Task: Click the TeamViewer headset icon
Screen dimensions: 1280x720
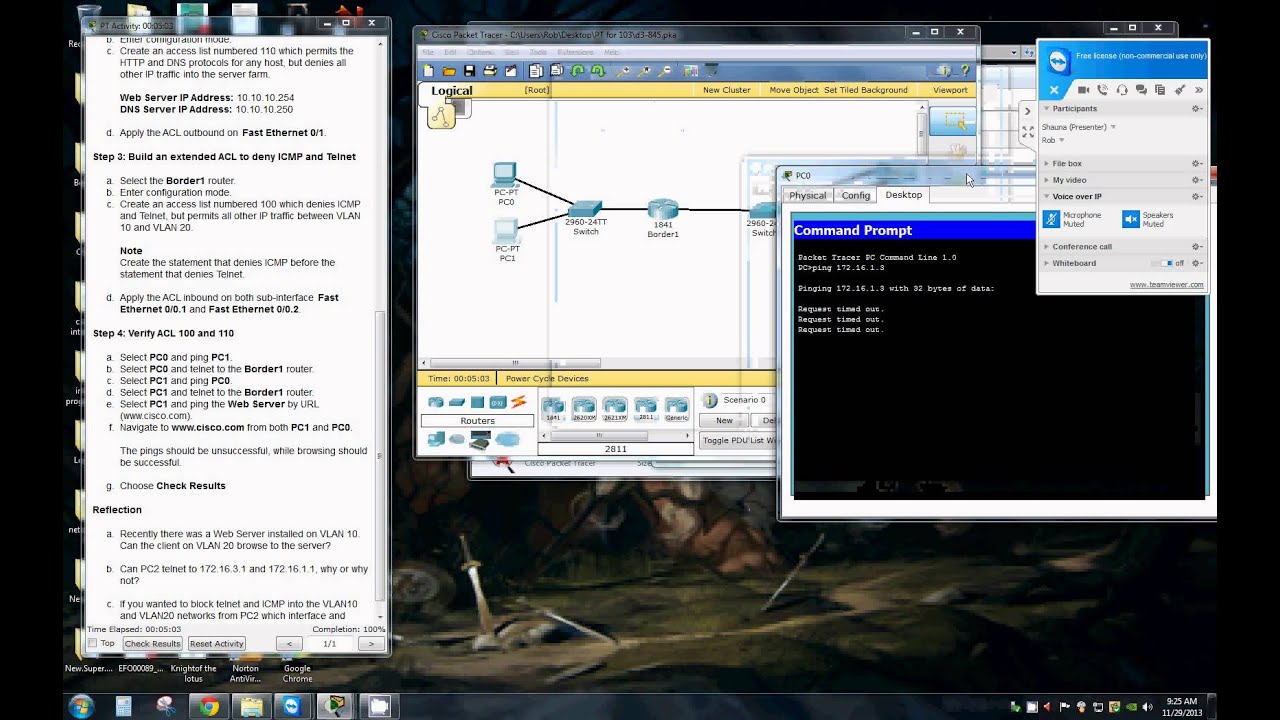Action: click(1122, 90)
